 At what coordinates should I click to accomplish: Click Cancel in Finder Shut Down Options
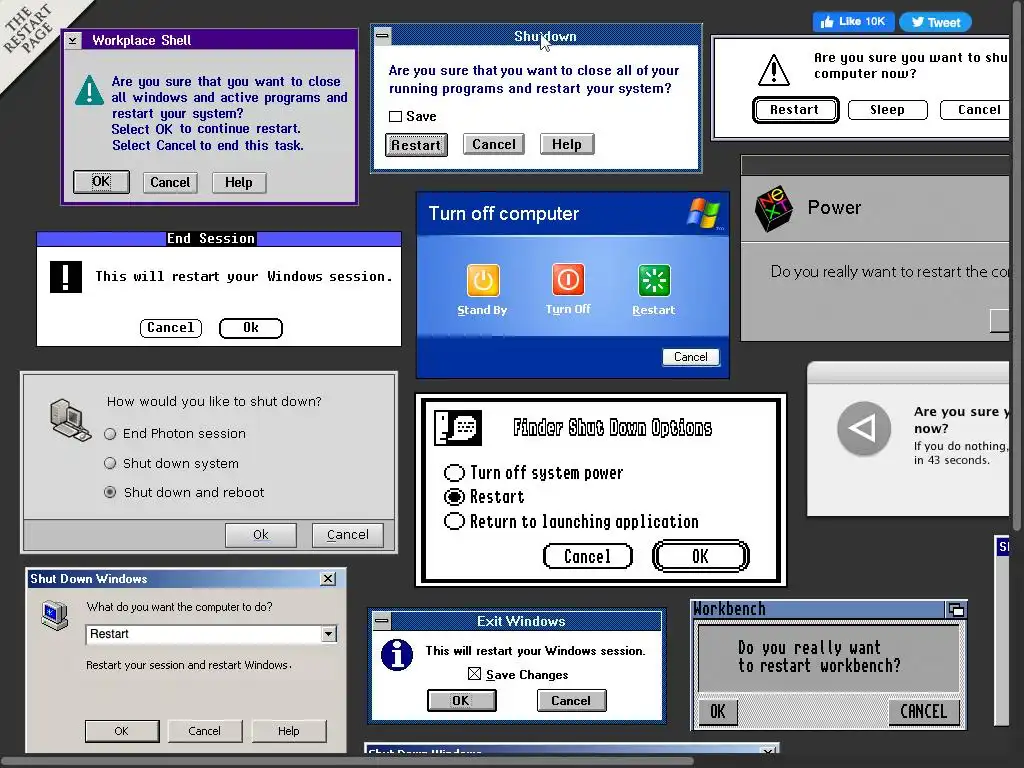click(x=588, y=556)
